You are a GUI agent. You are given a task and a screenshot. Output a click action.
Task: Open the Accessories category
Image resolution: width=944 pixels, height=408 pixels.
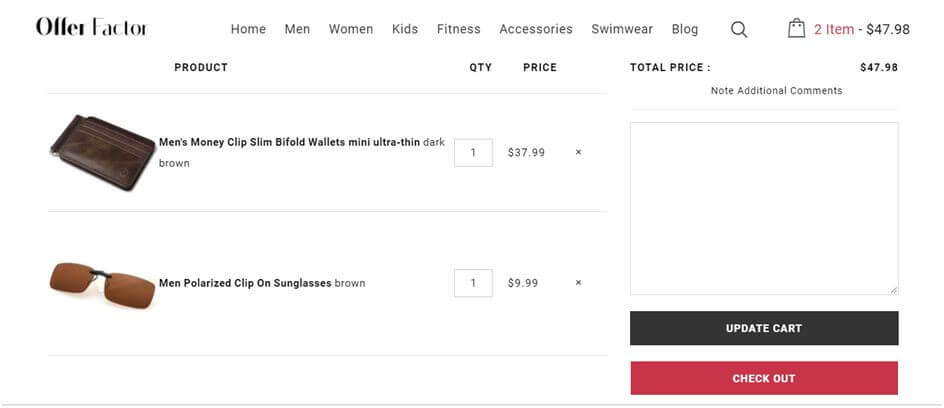click(x=536, y=29)
